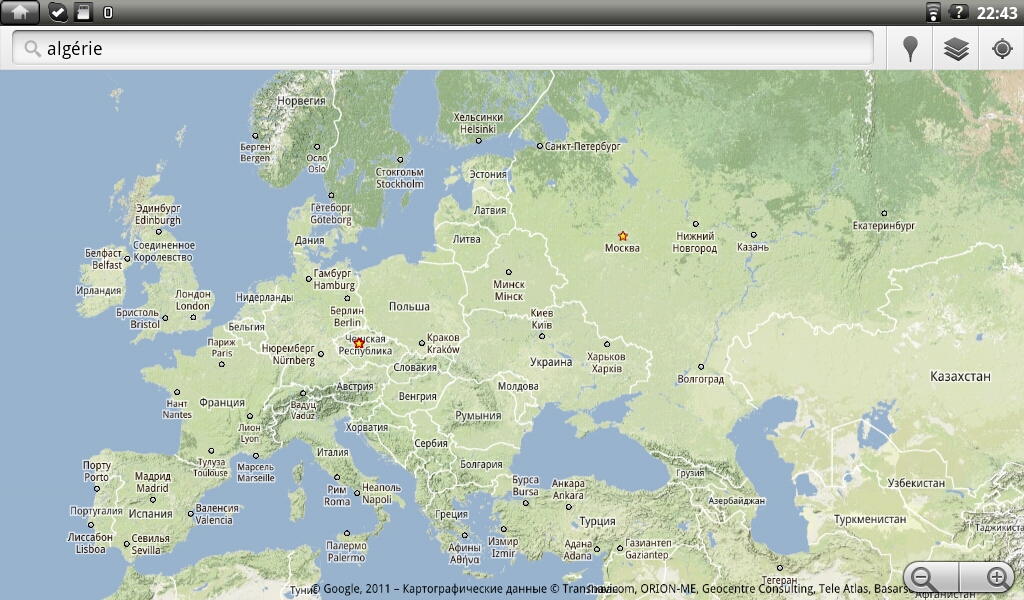
Task: Open the SD card notification icon
Action: tap(83, 12)
